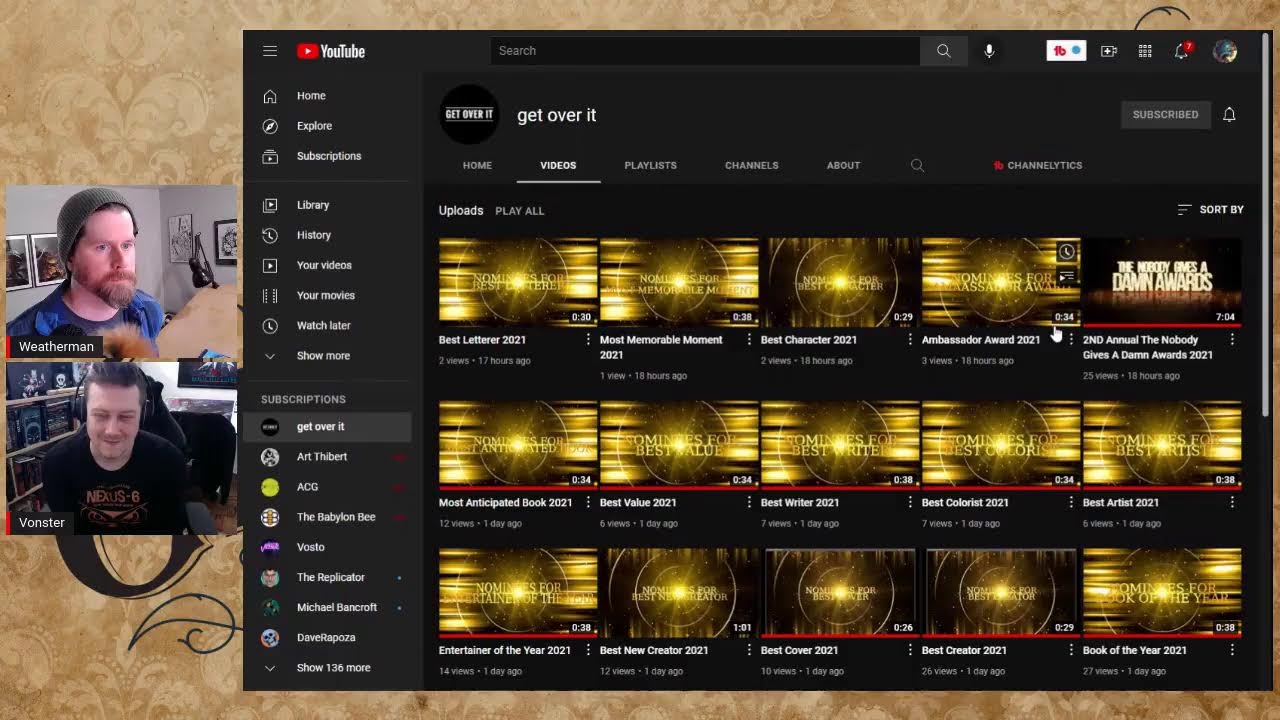Open the CHANNELYTICS link
Image resolution: width=1280 pixels, height=720 pixels.
[1037, 166]
